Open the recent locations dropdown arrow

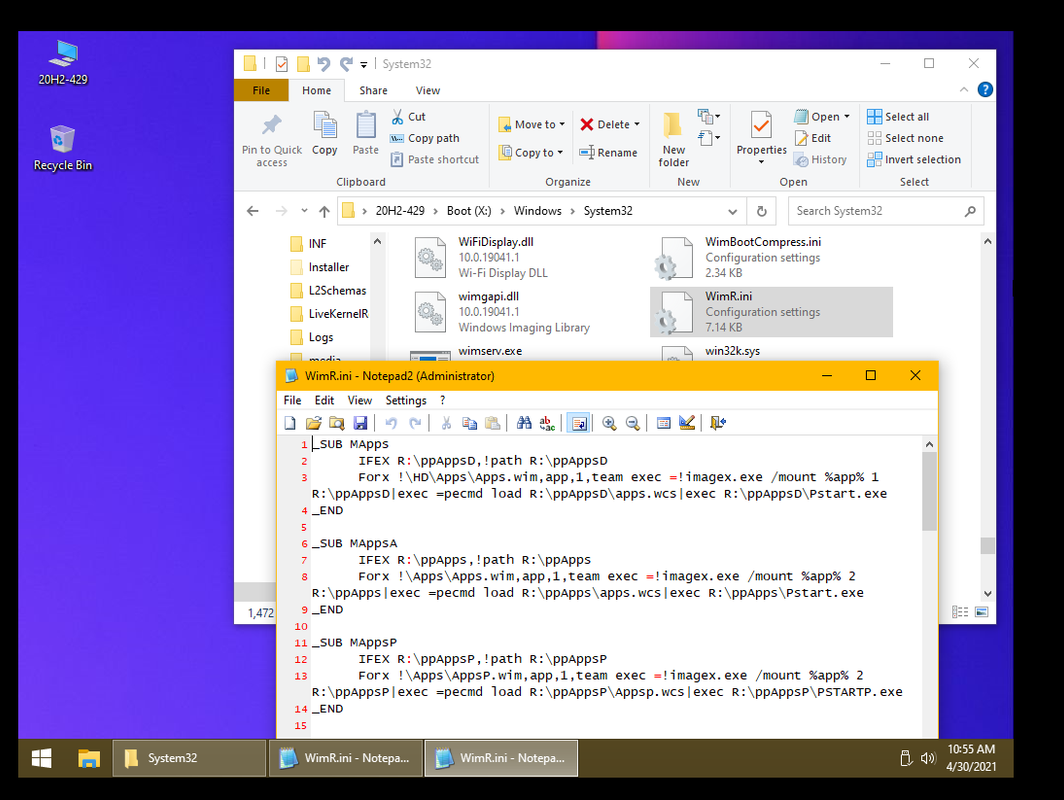tap(304, 211)
